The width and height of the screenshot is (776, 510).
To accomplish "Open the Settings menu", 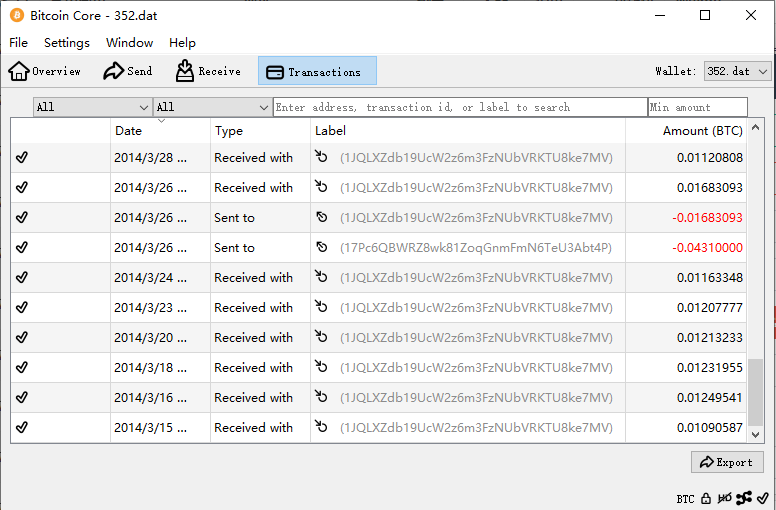I will 67,43.
